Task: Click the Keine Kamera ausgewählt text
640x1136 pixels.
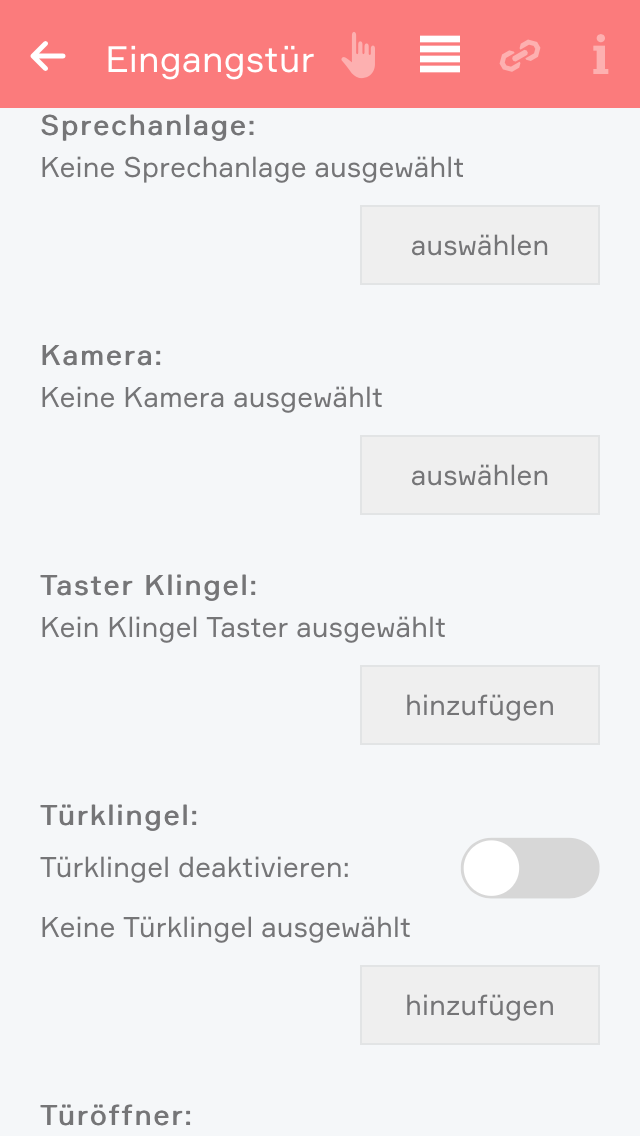Action: coord(212,398)
